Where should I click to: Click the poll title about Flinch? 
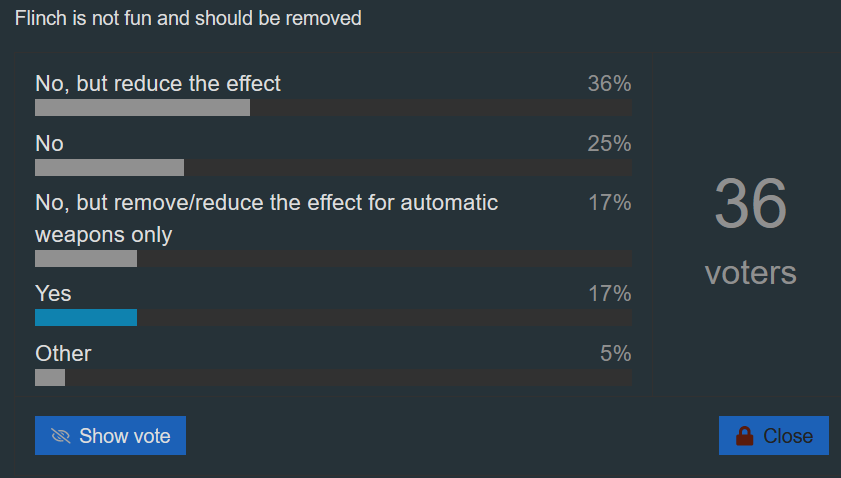pos(188,18)
